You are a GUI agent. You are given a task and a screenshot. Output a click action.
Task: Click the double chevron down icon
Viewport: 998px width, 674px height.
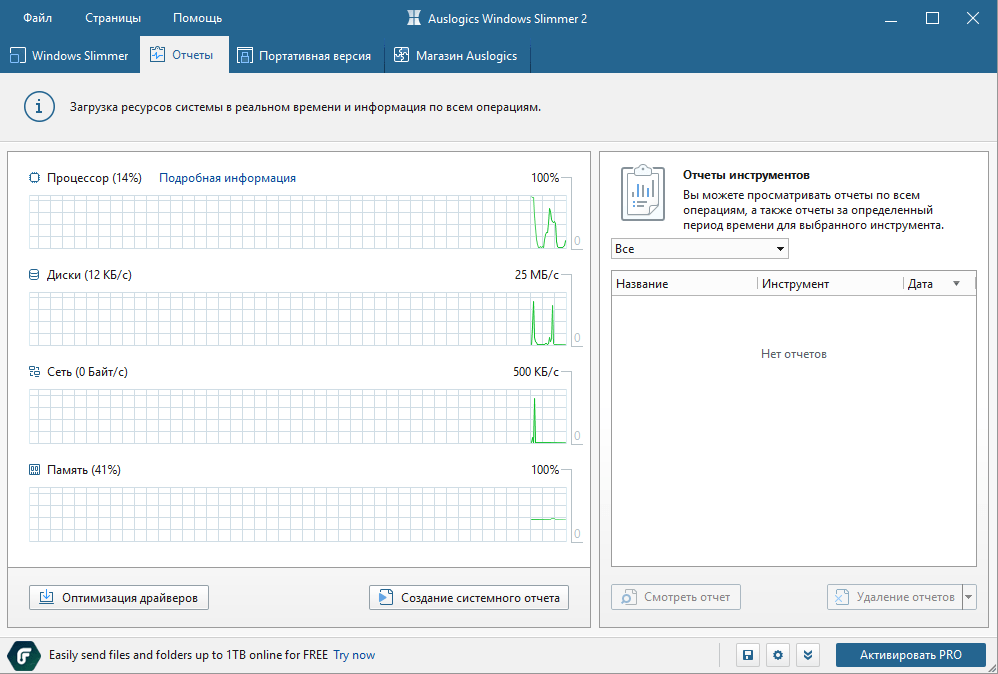click(x=808, y=655)
